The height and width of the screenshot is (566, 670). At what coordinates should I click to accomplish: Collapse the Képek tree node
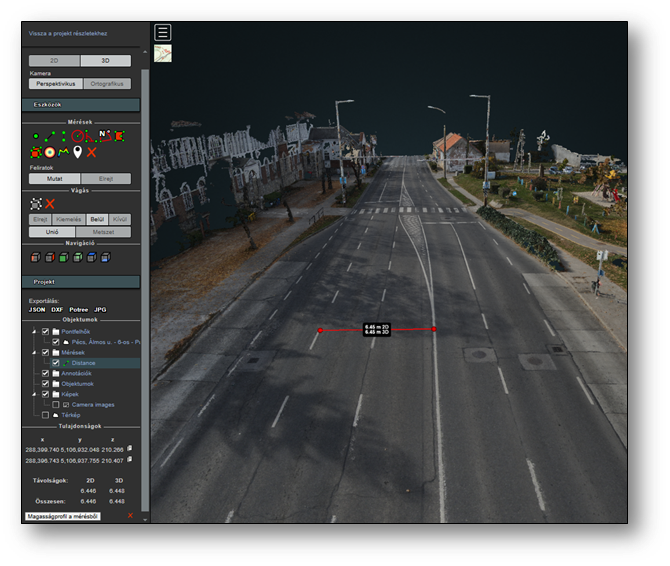coord(34,394)
